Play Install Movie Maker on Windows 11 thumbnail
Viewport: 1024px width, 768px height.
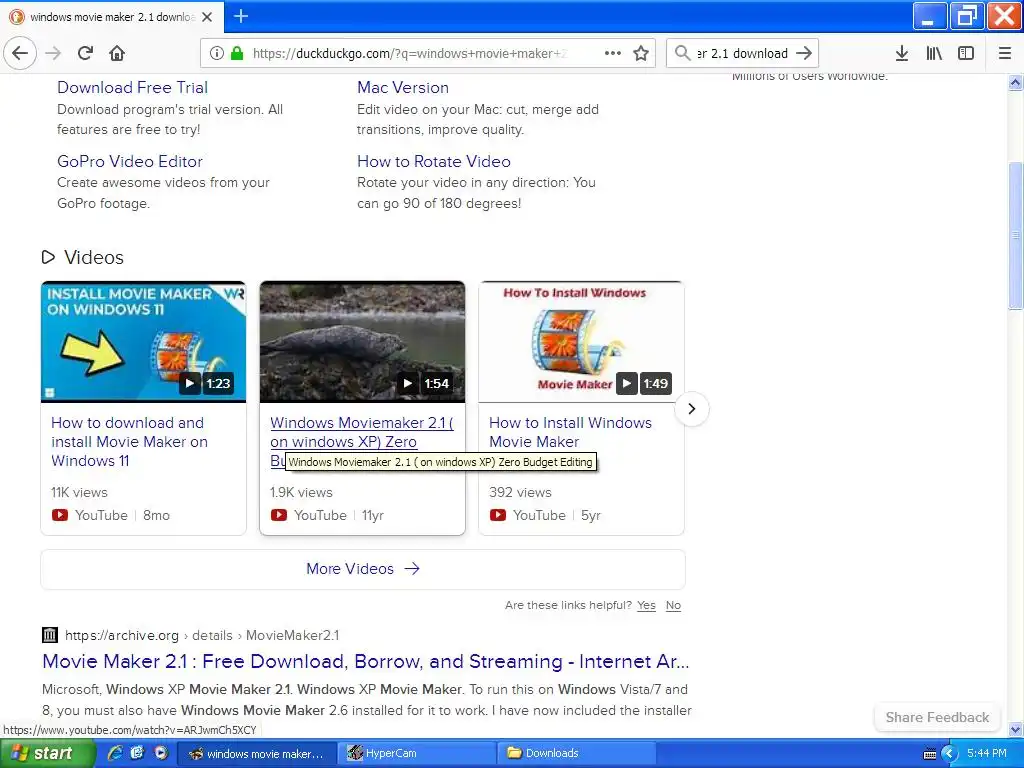click(x=144, y=342)
